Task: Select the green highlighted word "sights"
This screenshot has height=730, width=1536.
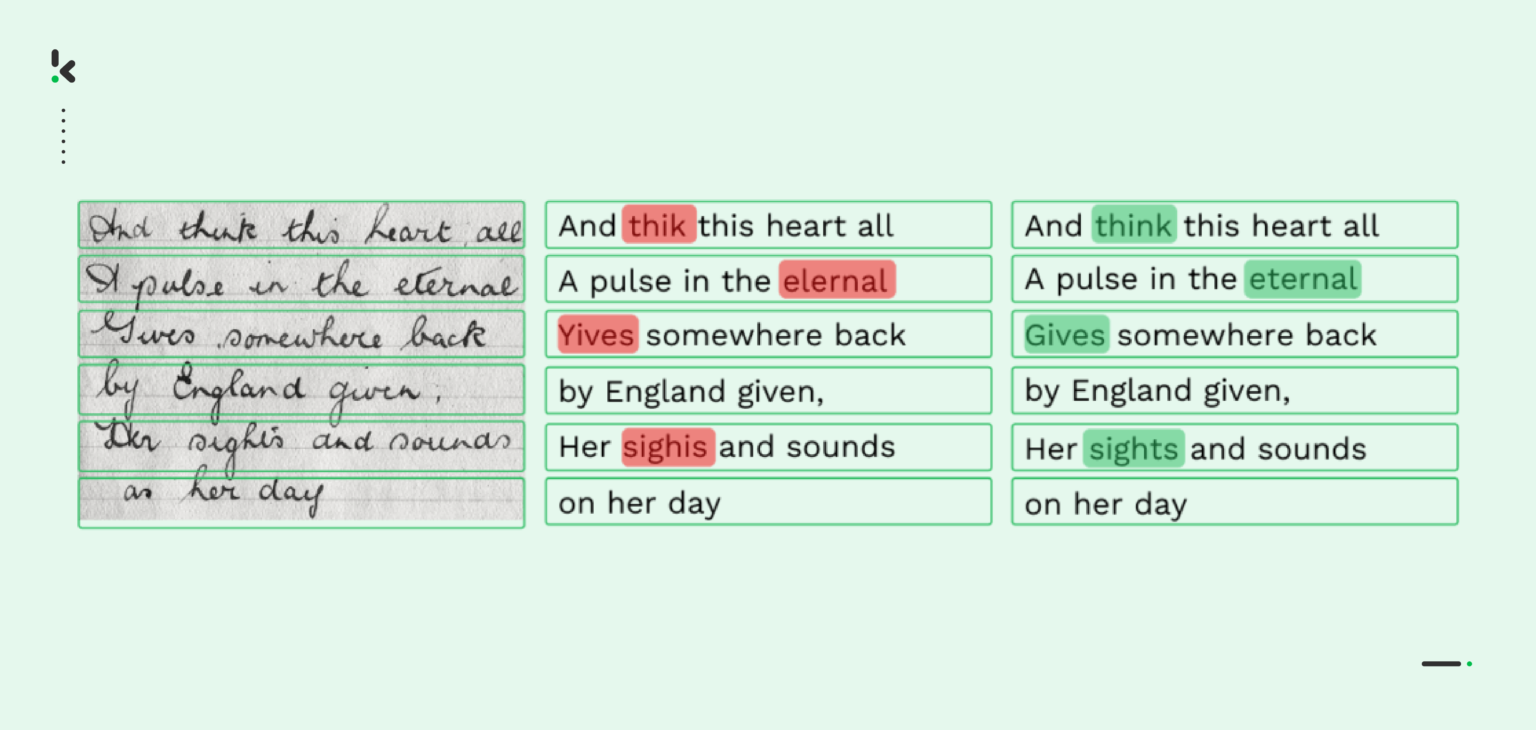Action: coord(1133,449)
